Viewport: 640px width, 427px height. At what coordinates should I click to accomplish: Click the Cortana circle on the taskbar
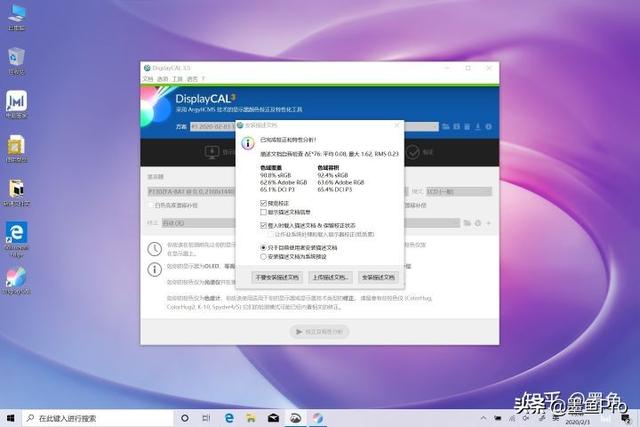[184, 418]
